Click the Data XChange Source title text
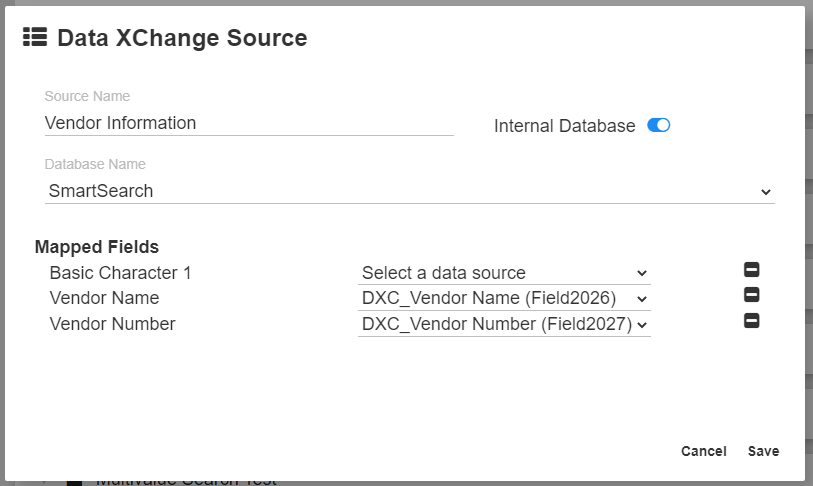This screenshot has height=486, width=813. [x=182, y=38]
